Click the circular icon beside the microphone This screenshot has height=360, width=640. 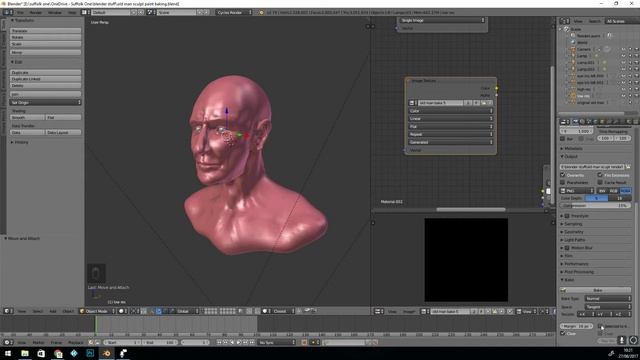[633, 340]
